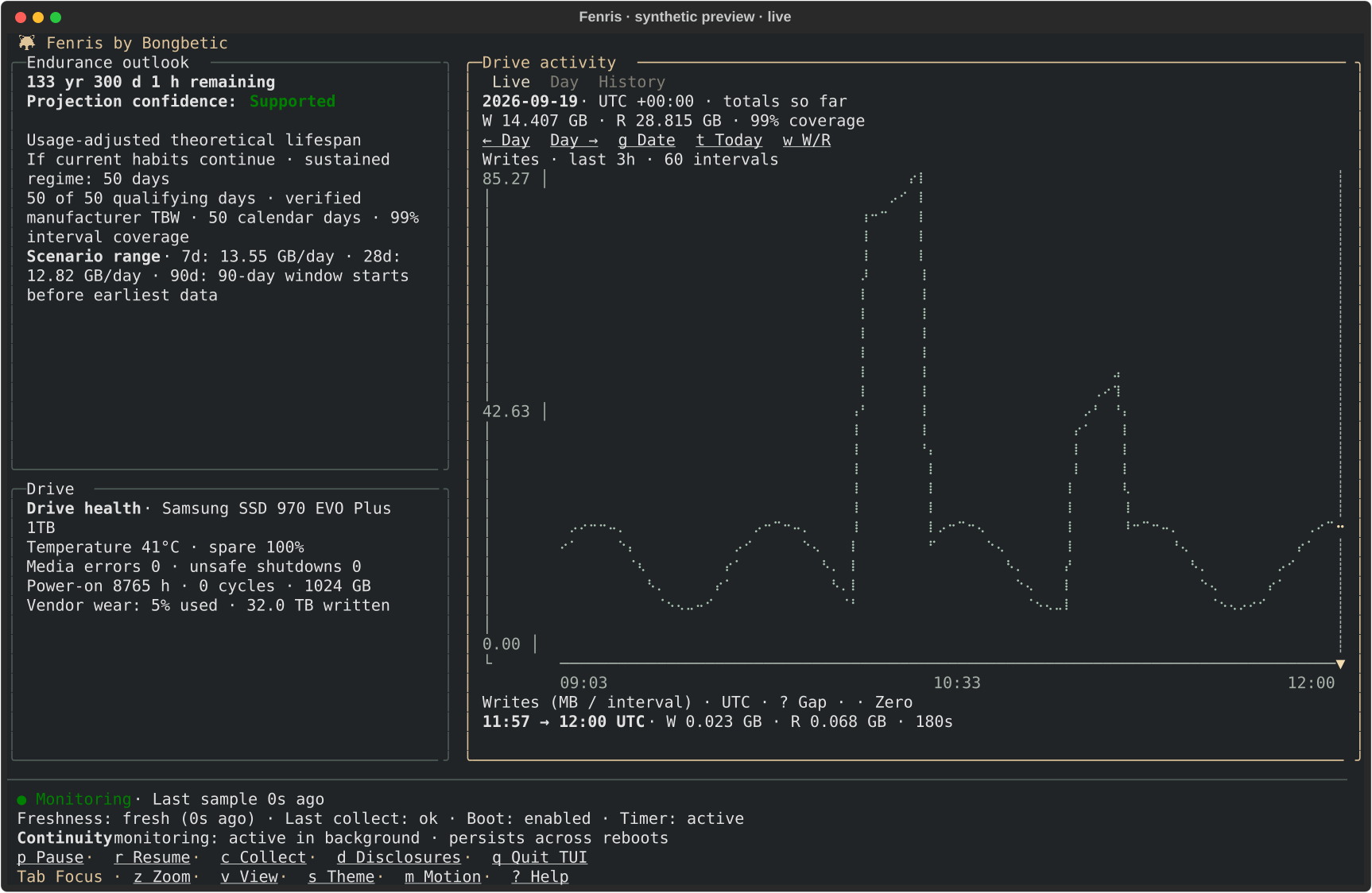Toggle w W/R view
The width and height of the screenshot is (1372, 893).
coord(806,141)
